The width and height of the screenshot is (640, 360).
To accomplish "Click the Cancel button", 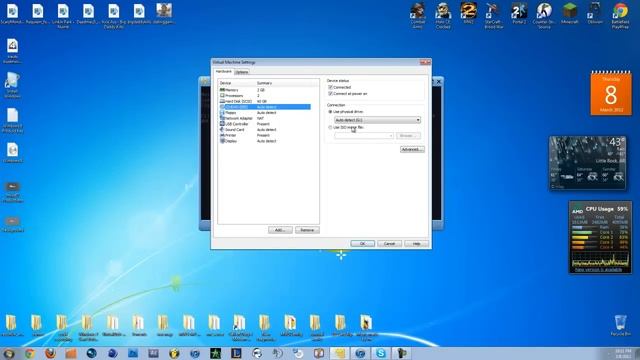I will [x=389, y=244].
